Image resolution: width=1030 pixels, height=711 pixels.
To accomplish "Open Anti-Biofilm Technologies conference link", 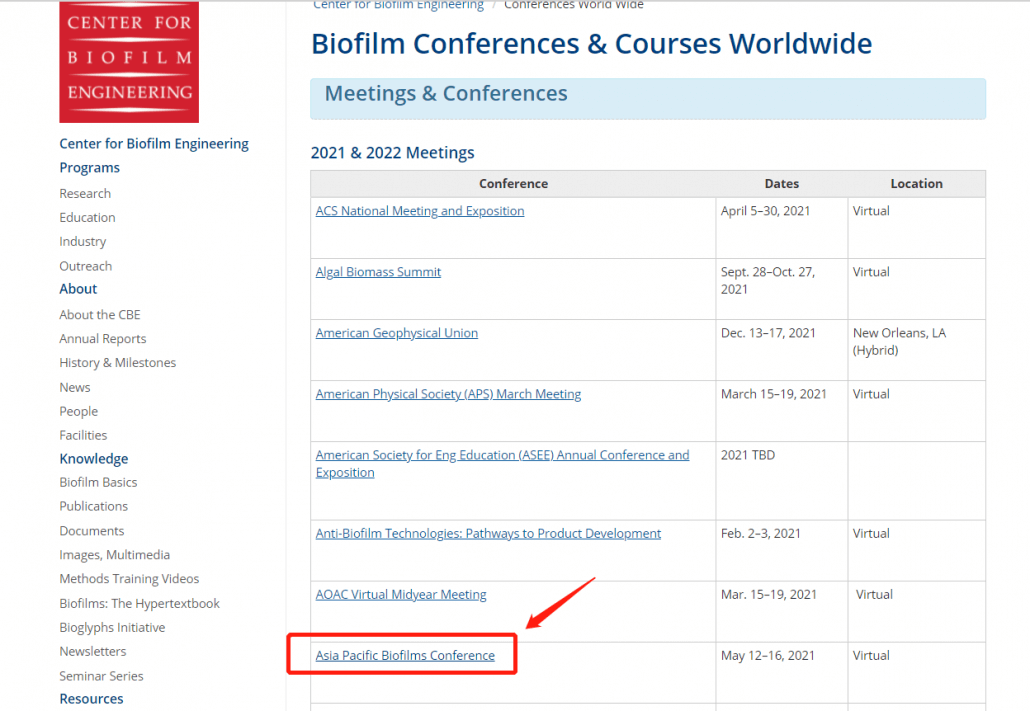I will [488, 534].
